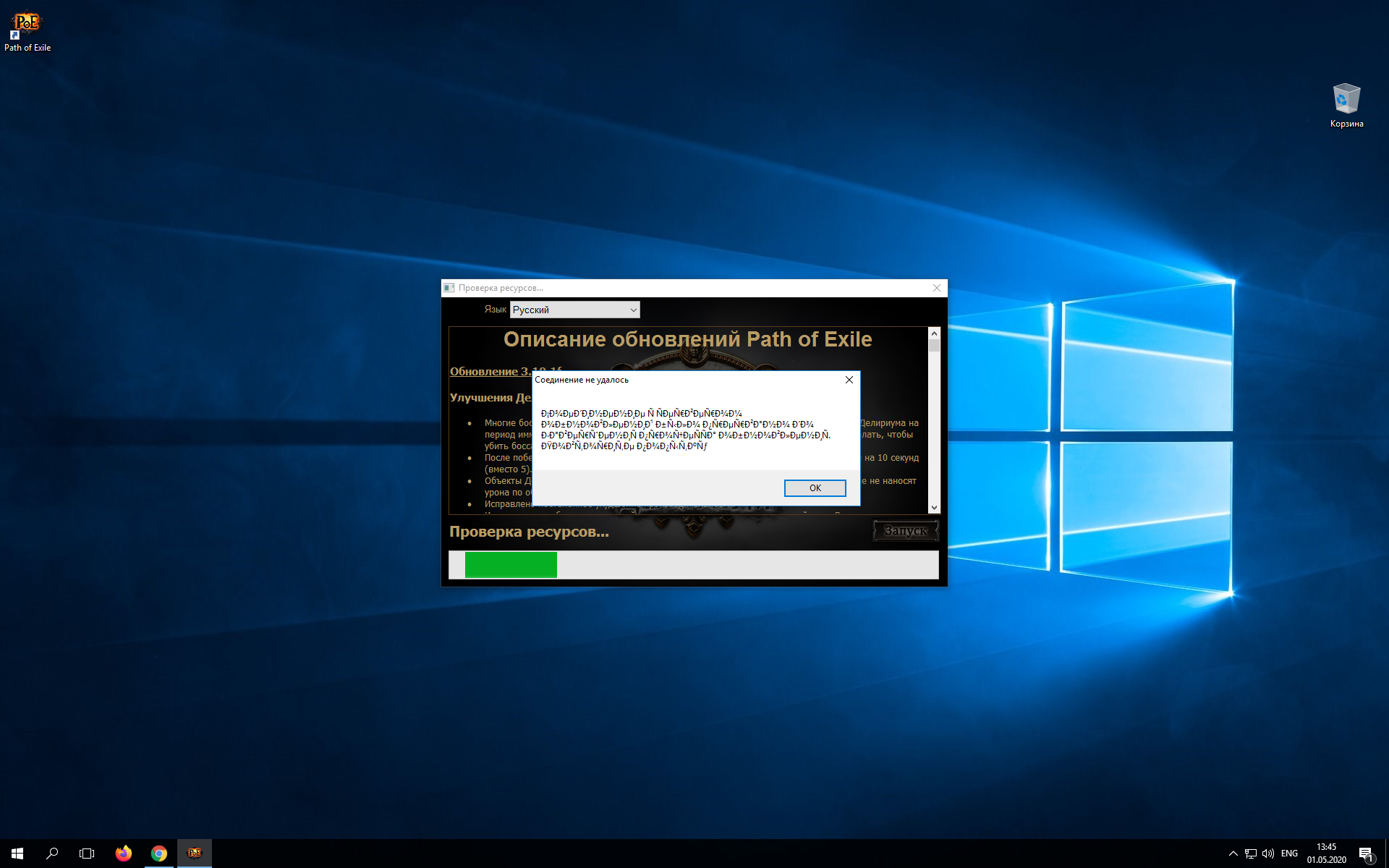This screenshot has height=868, width=1389.
Task: Click OK in the connection failed dialog
Action: tap(815, 488)
